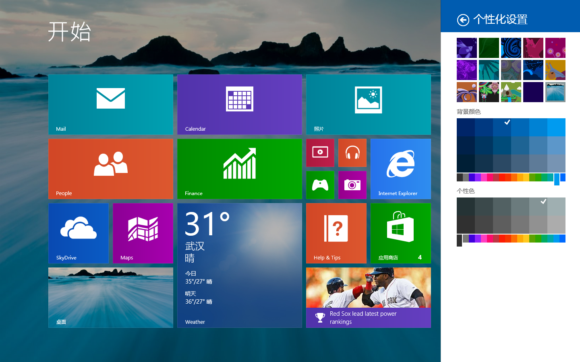Click purple on the 个性色 hue strip

point(478,238)
